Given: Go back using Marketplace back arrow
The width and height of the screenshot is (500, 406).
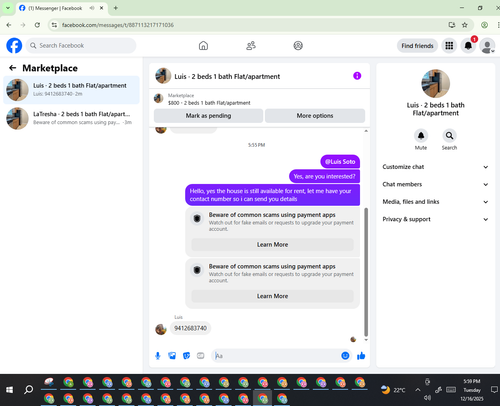Looking at the screenshot, I should [12, 68].
